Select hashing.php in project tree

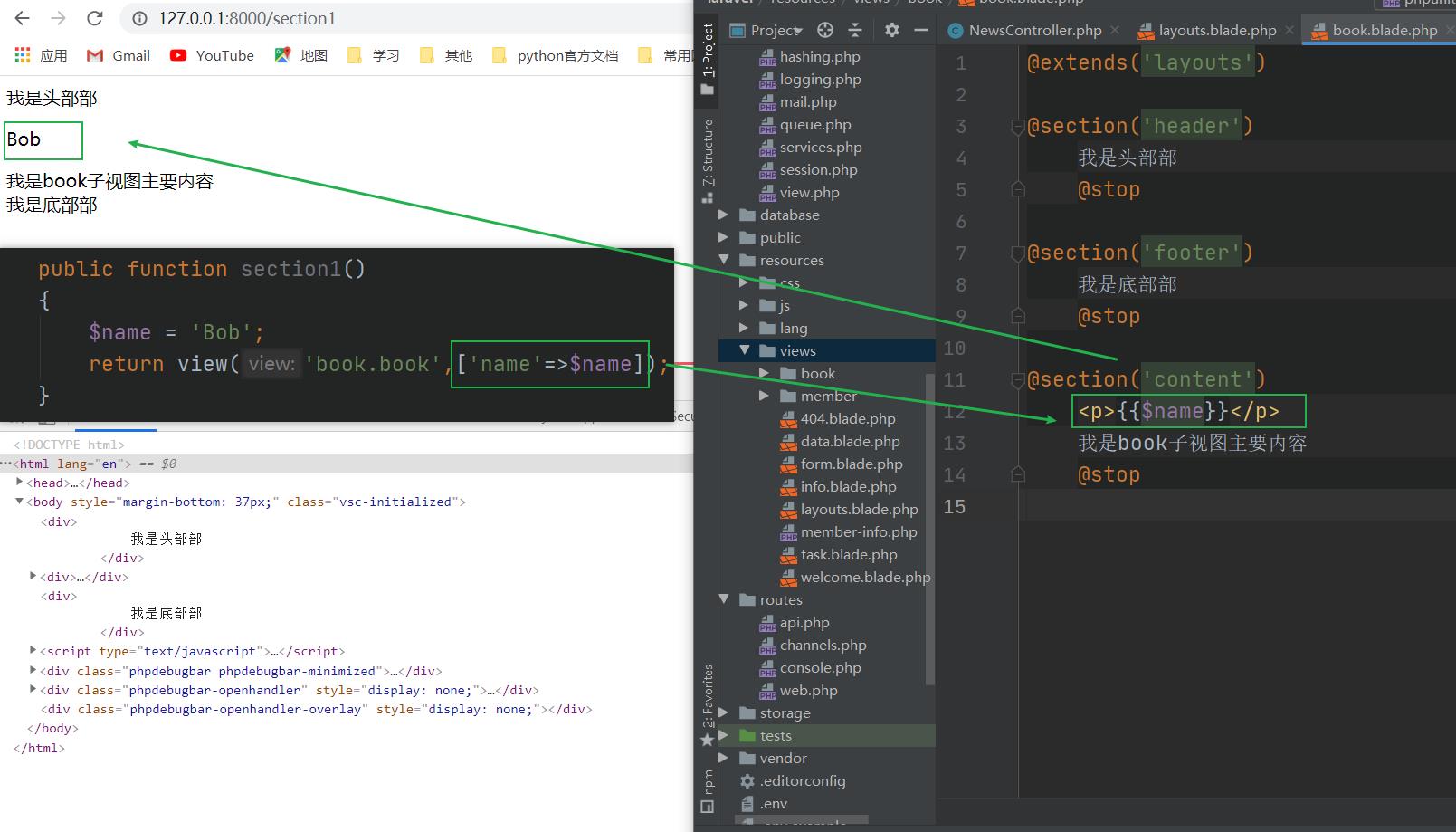(x=810, y=56)
